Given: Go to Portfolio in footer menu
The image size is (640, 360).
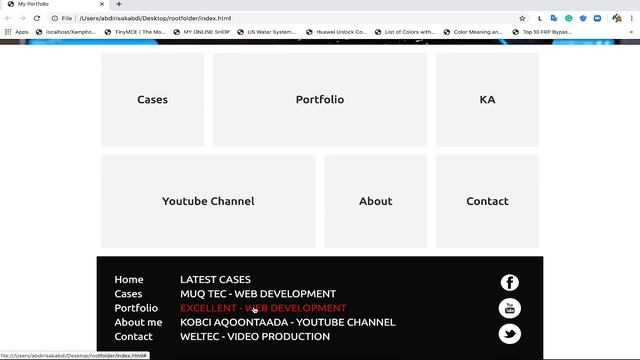Looking at the screenshot, I should point(136,308).
